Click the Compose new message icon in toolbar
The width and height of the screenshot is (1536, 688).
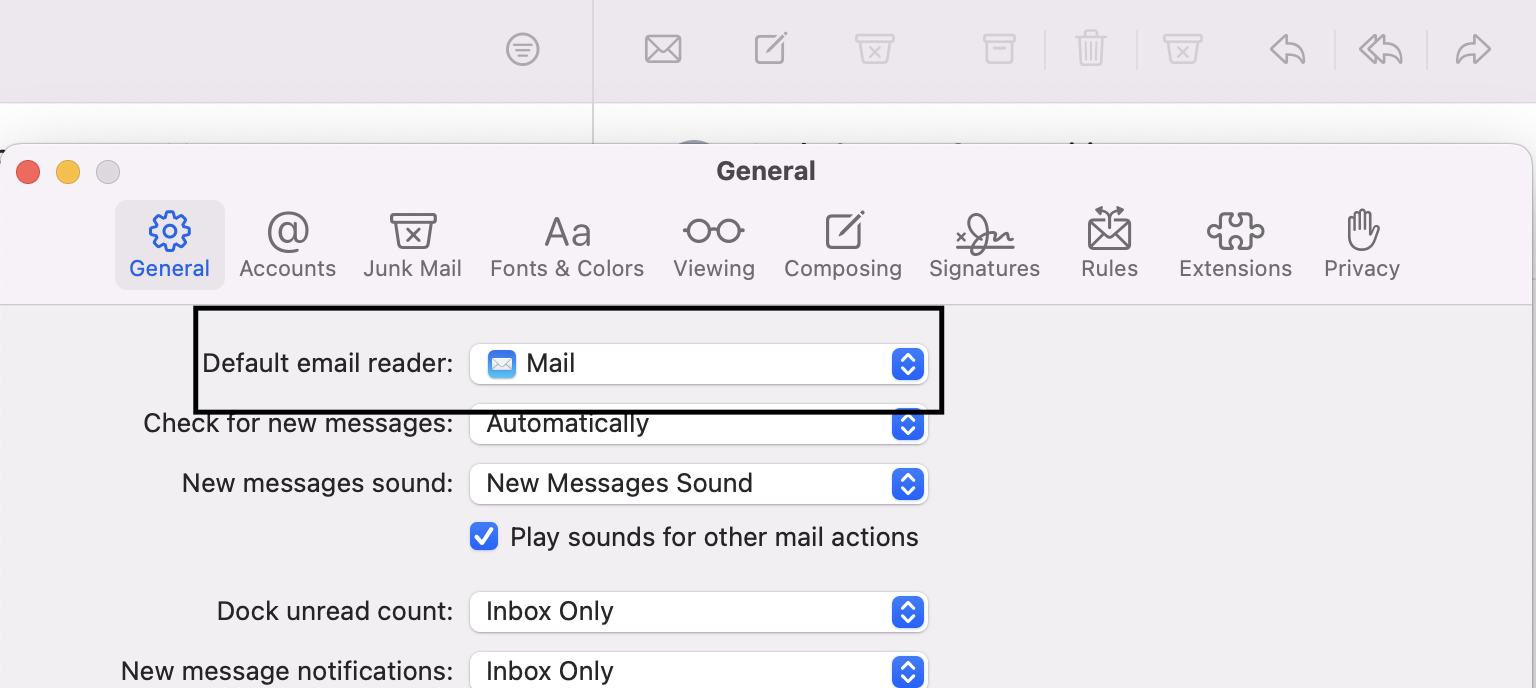coord(771,48)
